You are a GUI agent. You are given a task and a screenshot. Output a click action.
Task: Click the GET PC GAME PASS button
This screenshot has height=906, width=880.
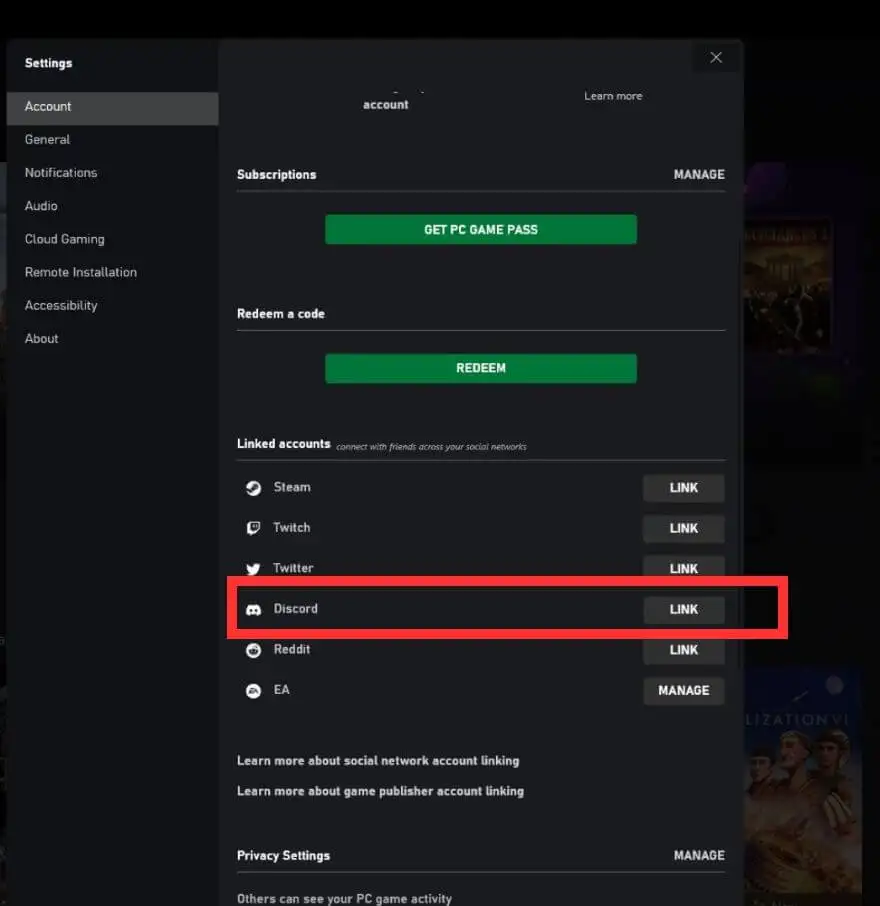[481, 229]
